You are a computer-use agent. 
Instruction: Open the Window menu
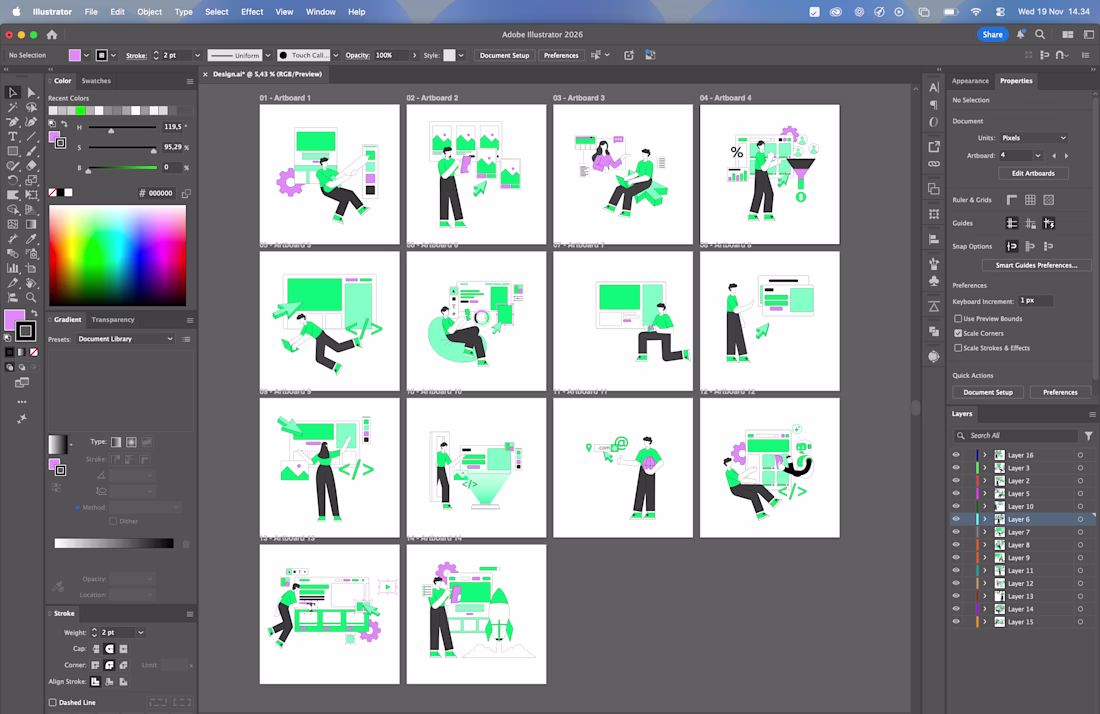pyautogui.click(x=321, y=12)
